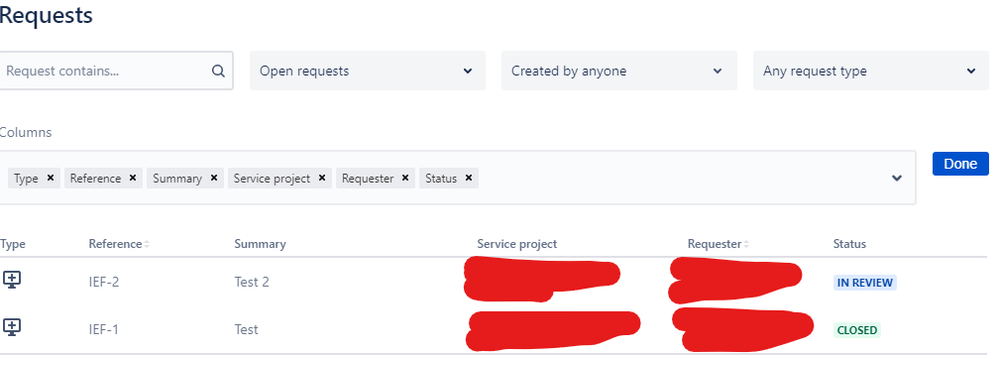Image resolution: width=999 pixels, height=370 pixels.
Task: Click the Status column header
Action: 849,244
